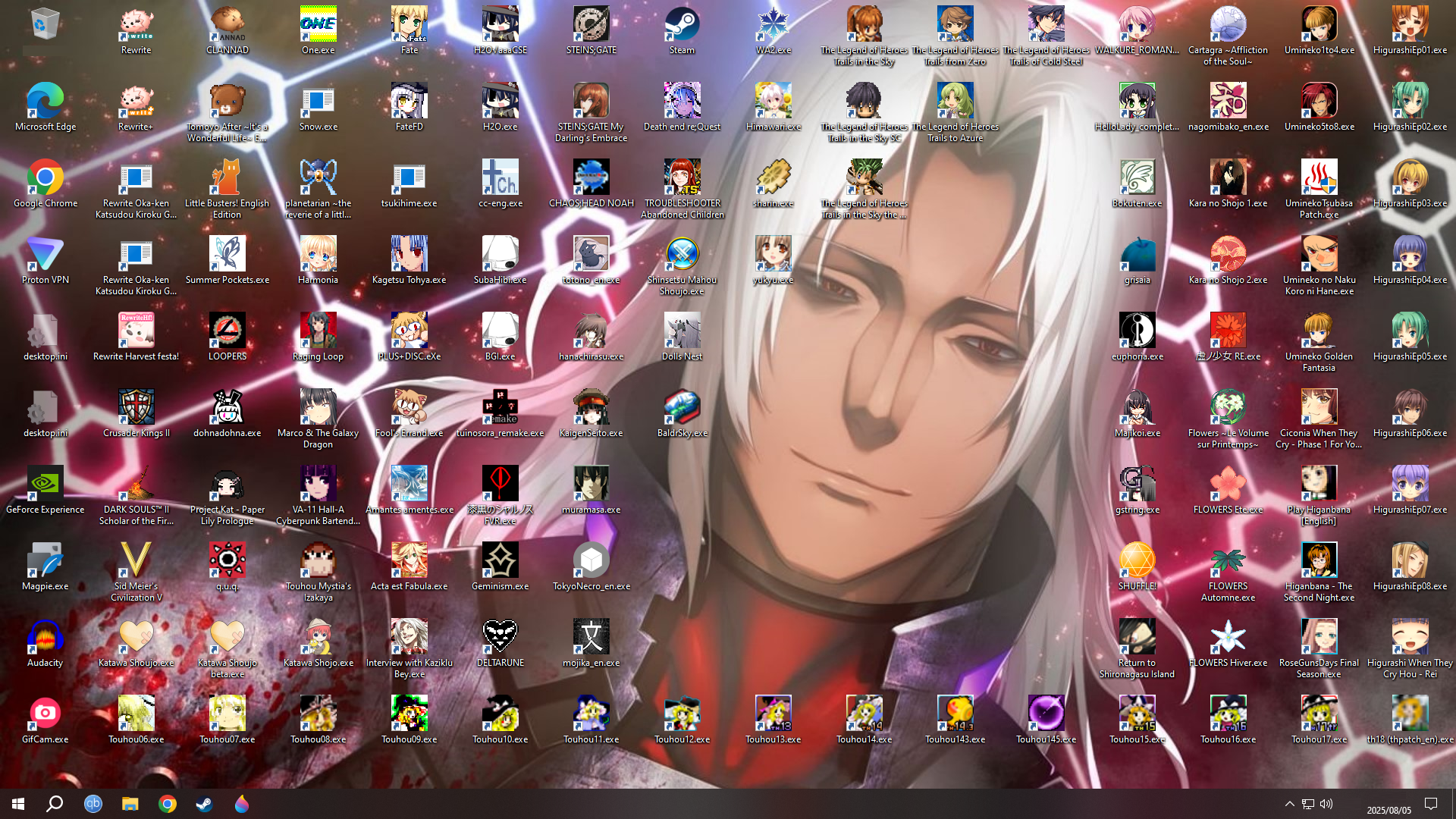Viewport: 1456px width, 819px height.
Task: Open Chrome from the taskbar
Action: 167,804
